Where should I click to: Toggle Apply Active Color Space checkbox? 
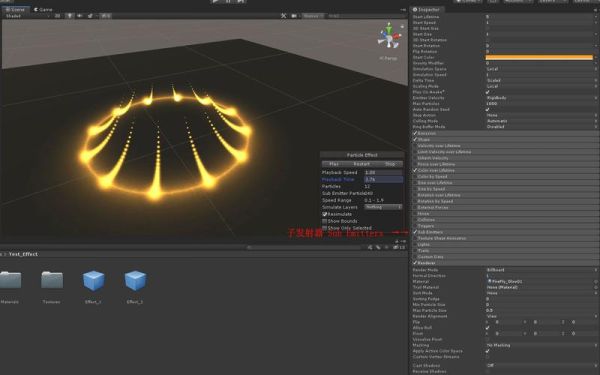coord(488,351)
